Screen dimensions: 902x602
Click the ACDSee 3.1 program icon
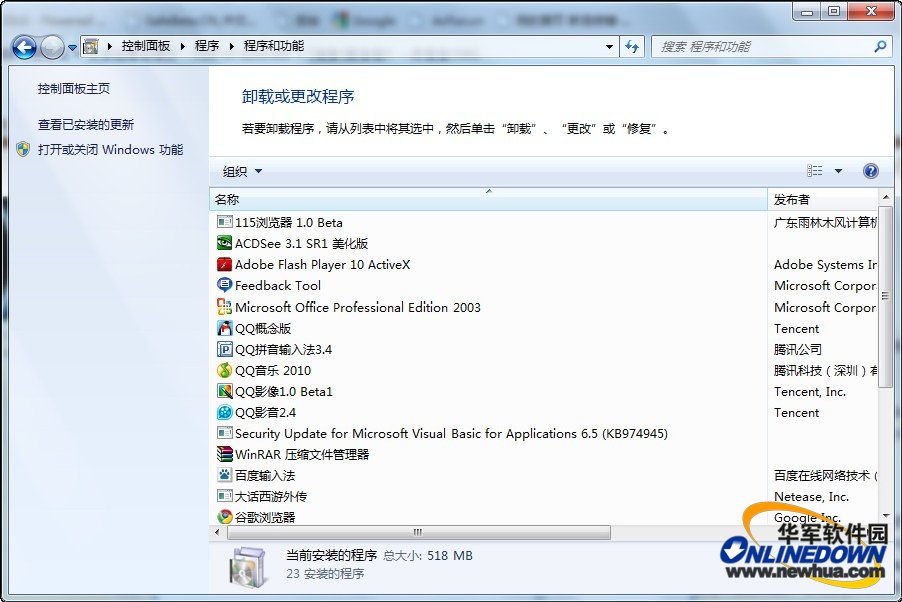[224, 243]
